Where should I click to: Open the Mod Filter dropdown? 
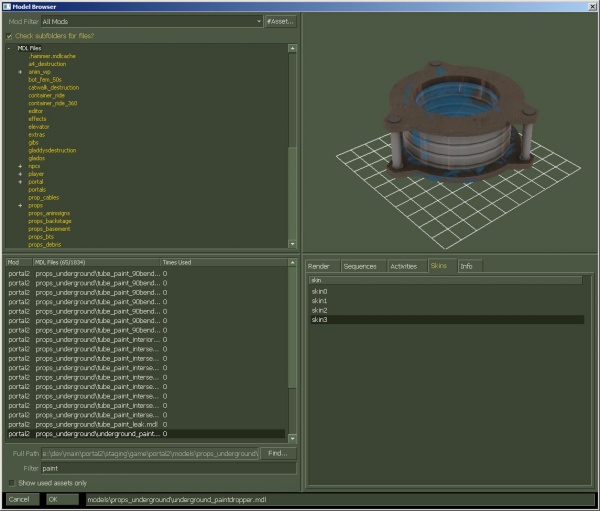(152, 21)
